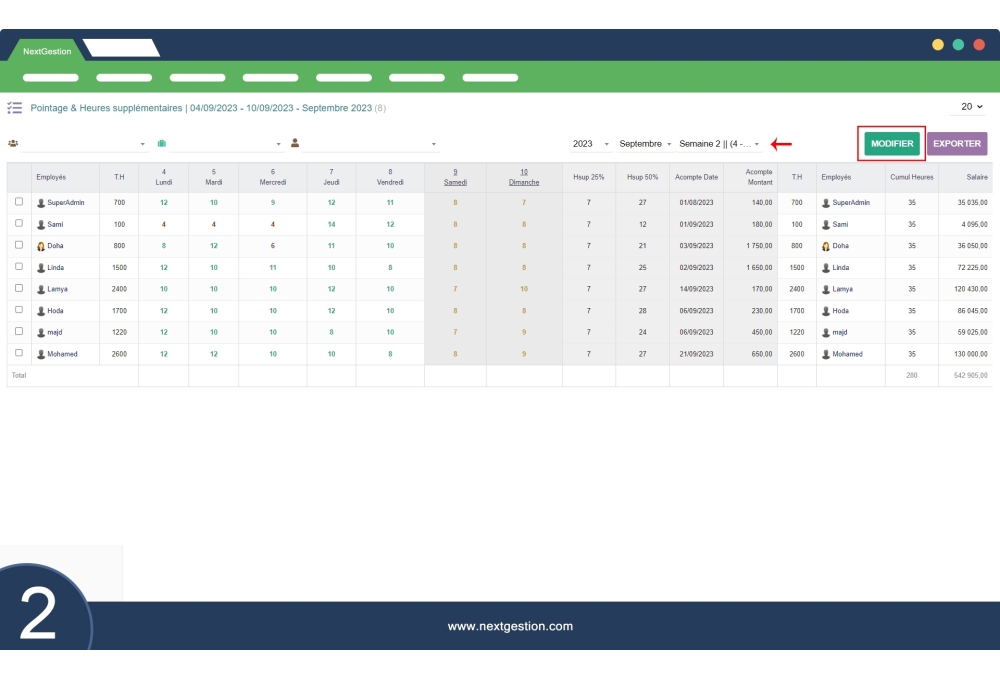Sort by the Samedi column header

(455, 182)
